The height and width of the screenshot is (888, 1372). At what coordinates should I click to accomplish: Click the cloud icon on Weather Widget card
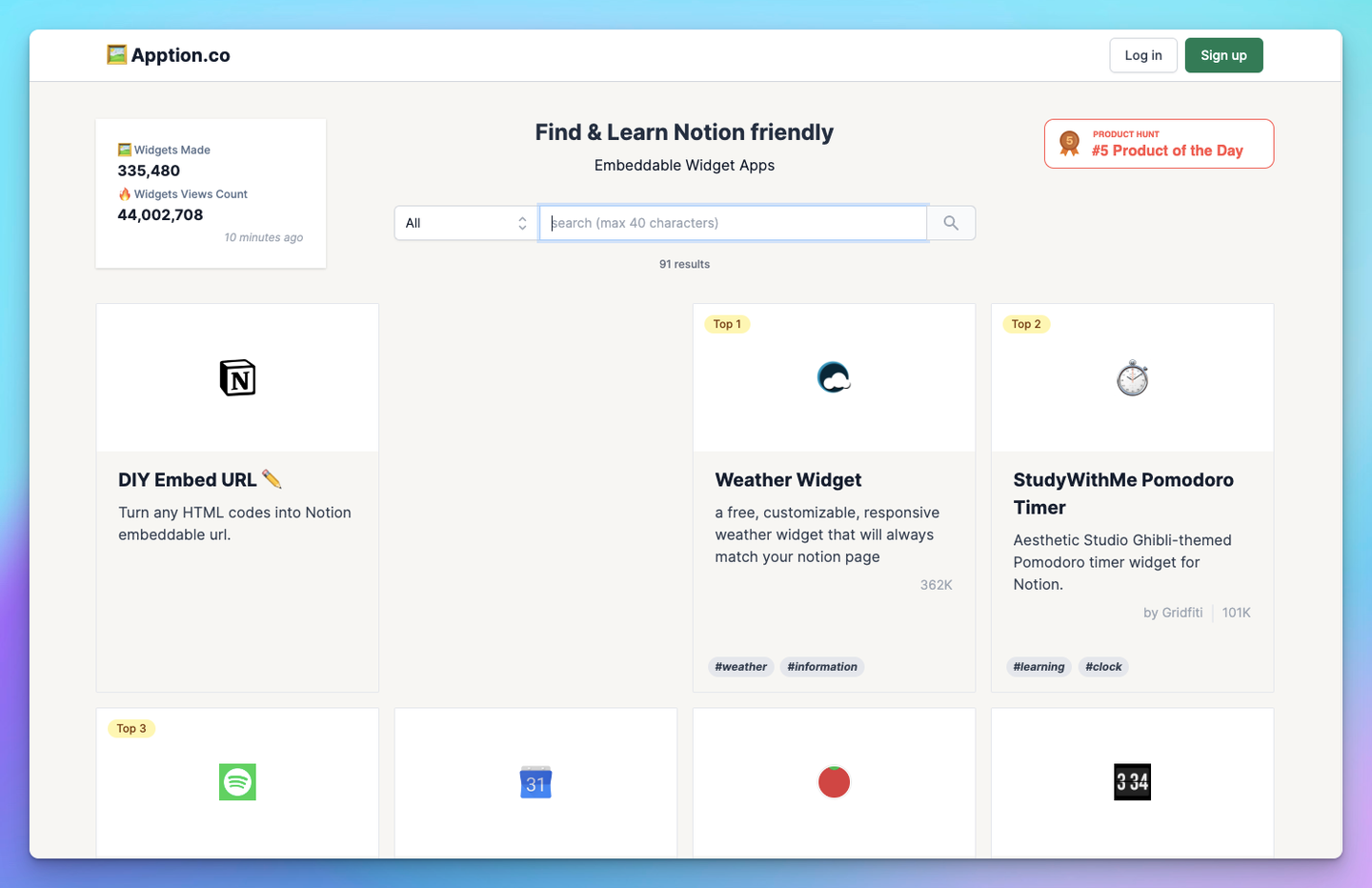pos(834,377)
